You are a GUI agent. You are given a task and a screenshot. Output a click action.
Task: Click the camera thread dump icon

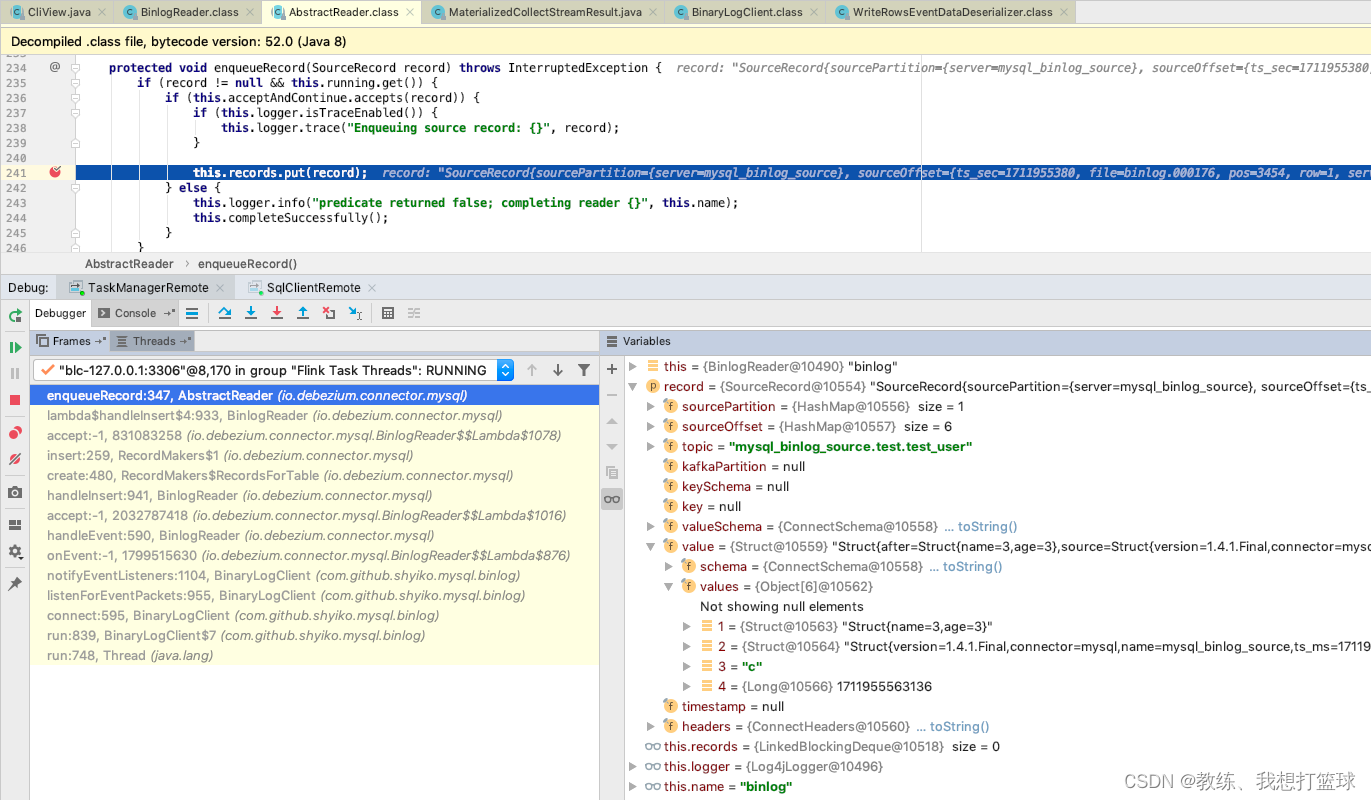pyautogui.click(x=15, y=492)
